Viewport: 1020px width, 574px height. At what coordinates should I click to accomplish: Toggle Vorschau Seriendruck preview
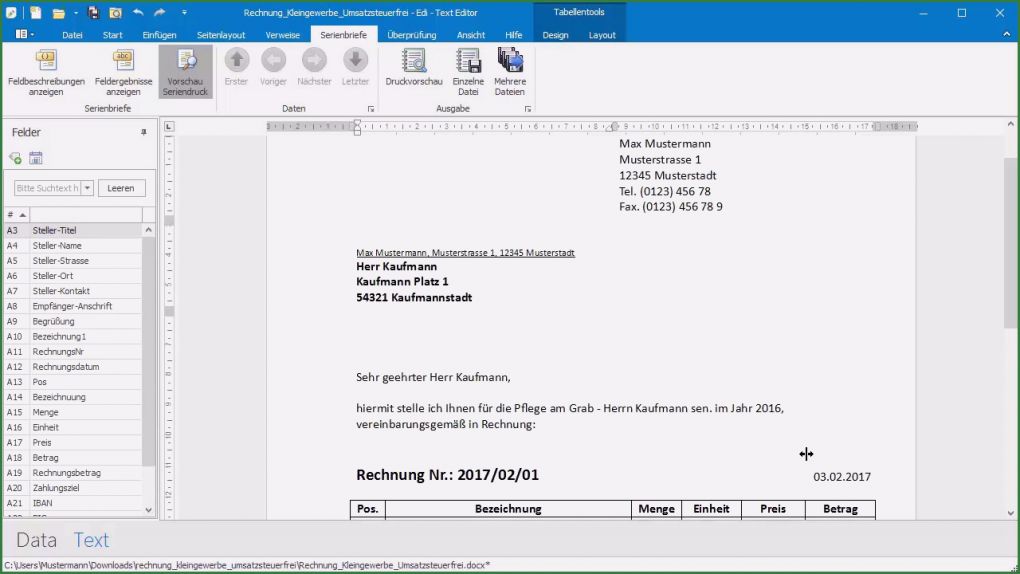(186, 70)
